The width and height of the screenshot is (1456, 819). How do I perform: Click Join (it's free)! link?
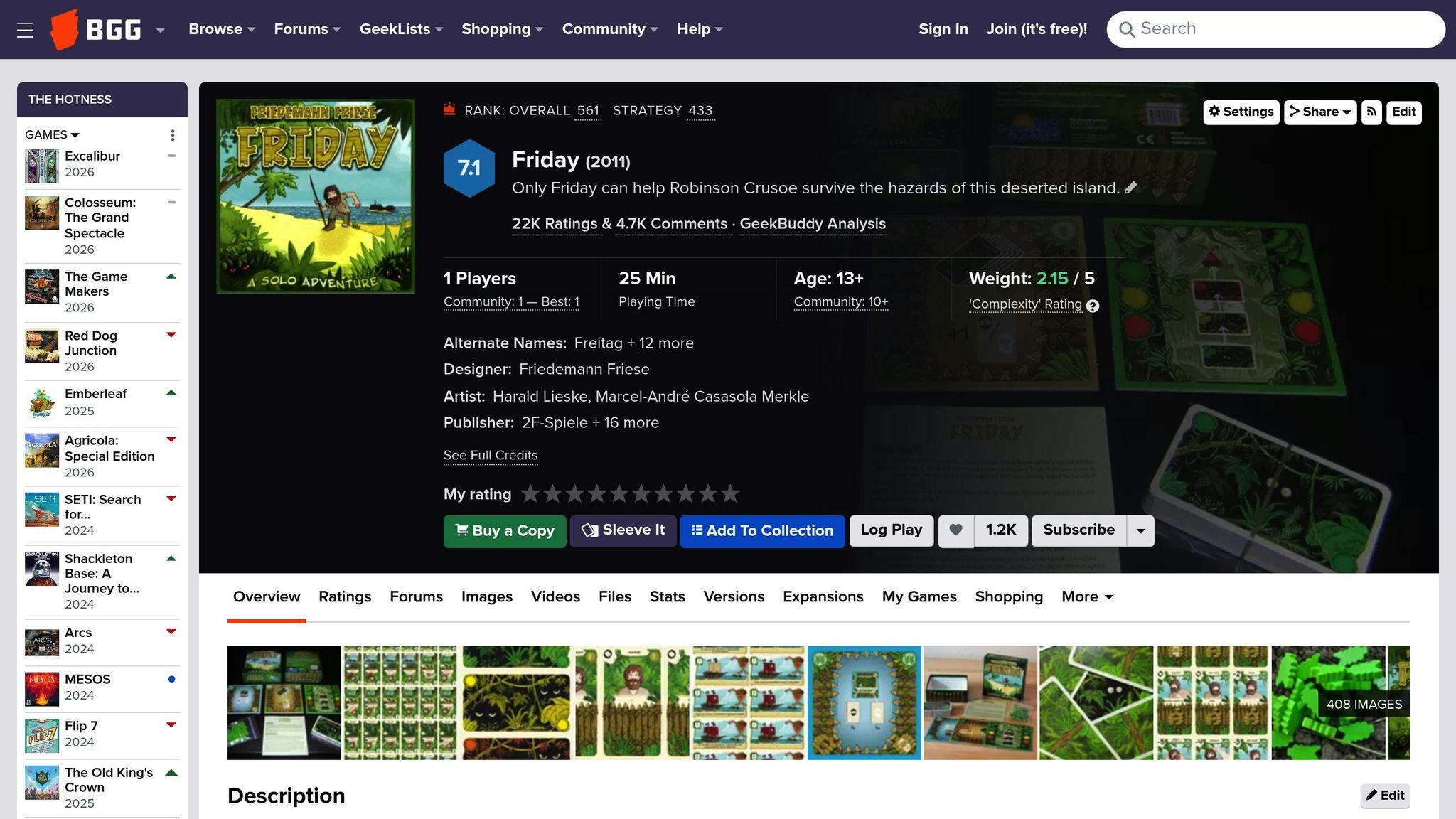[x=1037, y=29]
